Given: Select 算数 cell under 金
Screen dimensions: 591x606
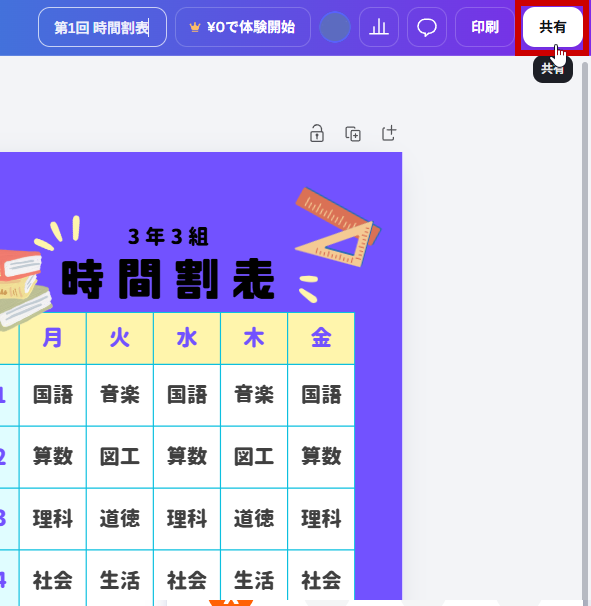Looking at the screenshot, I should click(321, 457).
